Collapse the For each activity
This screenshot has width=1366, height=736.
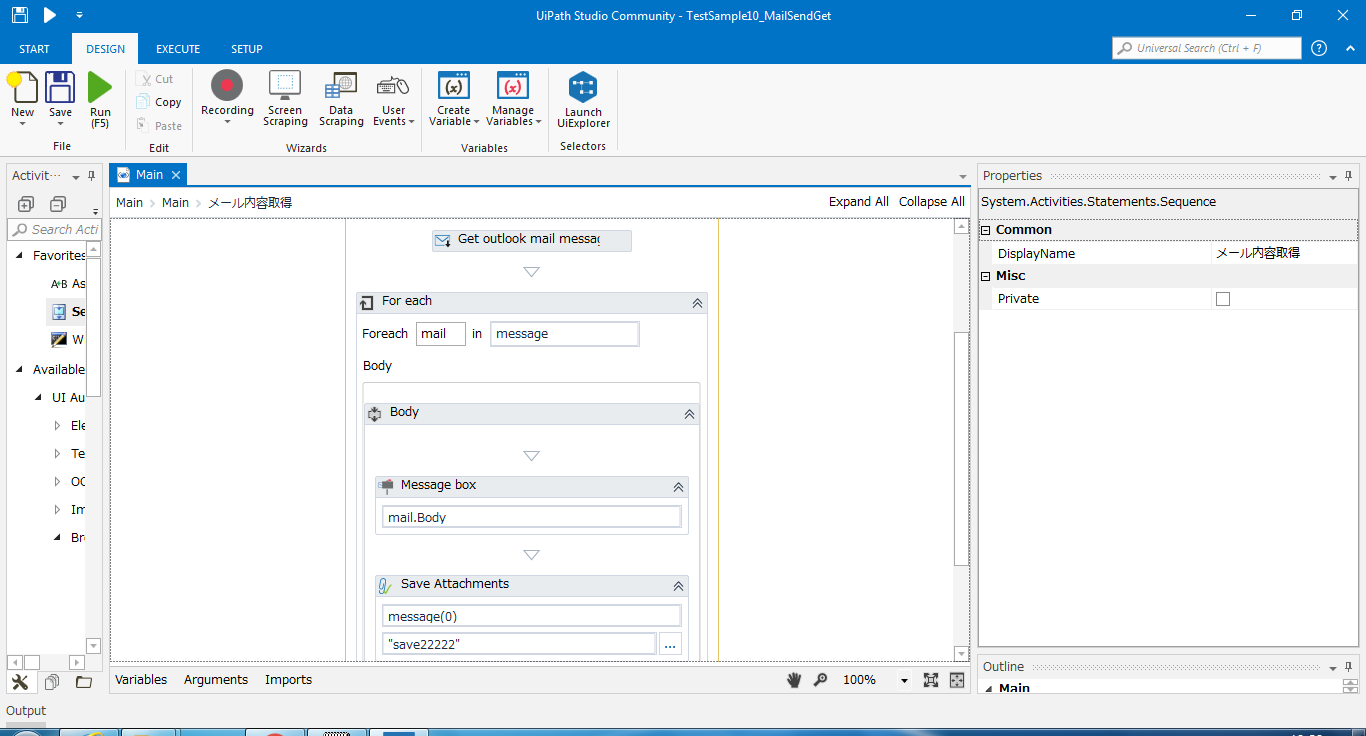[697, 302]
